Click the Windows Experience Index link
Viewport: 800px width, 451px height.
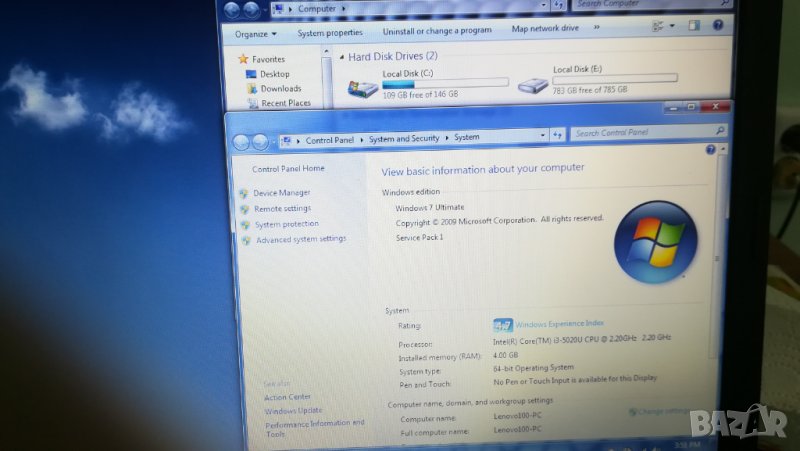(x=561, y=324)
